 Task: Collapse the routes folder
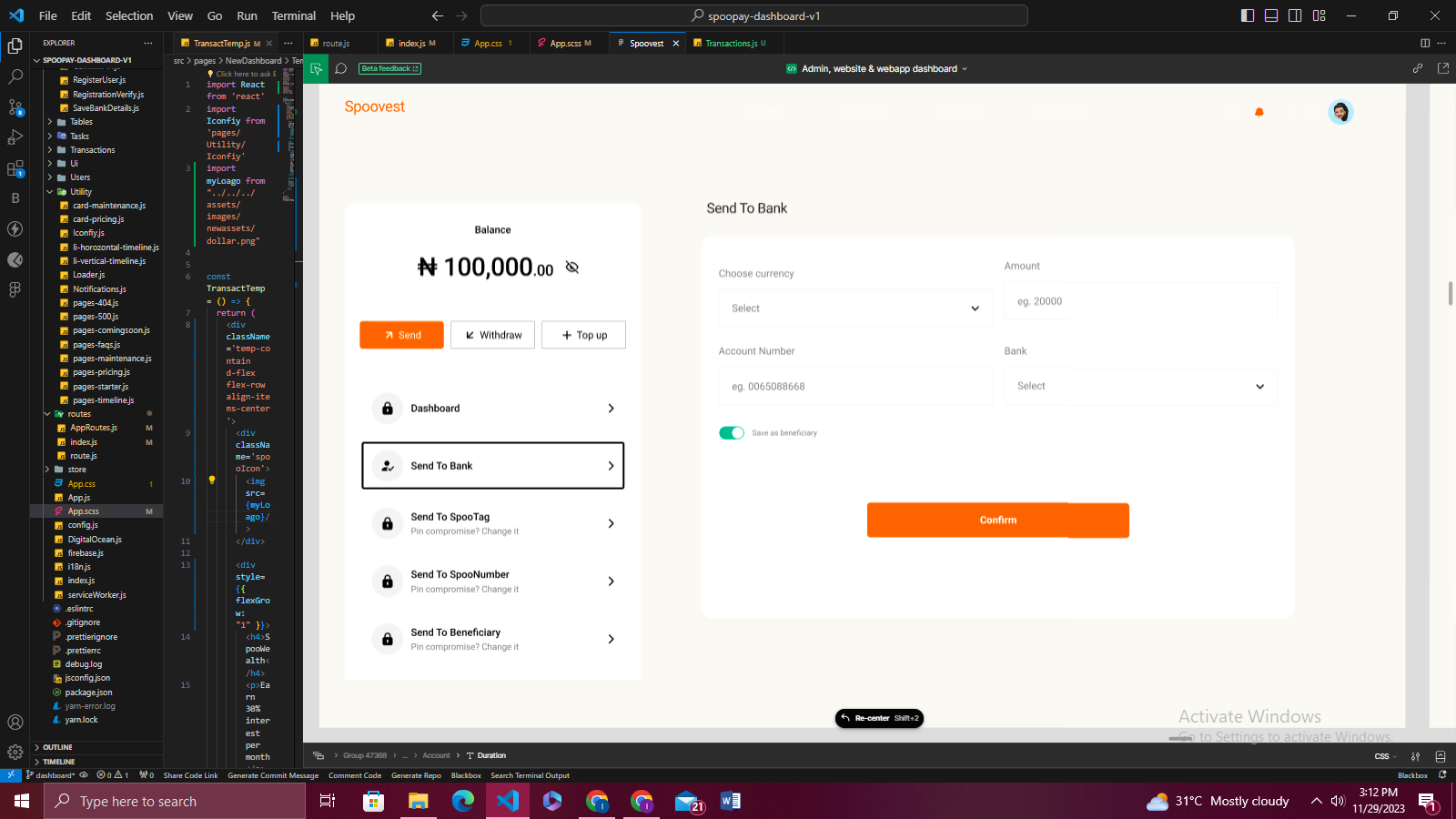click(79, 414)
